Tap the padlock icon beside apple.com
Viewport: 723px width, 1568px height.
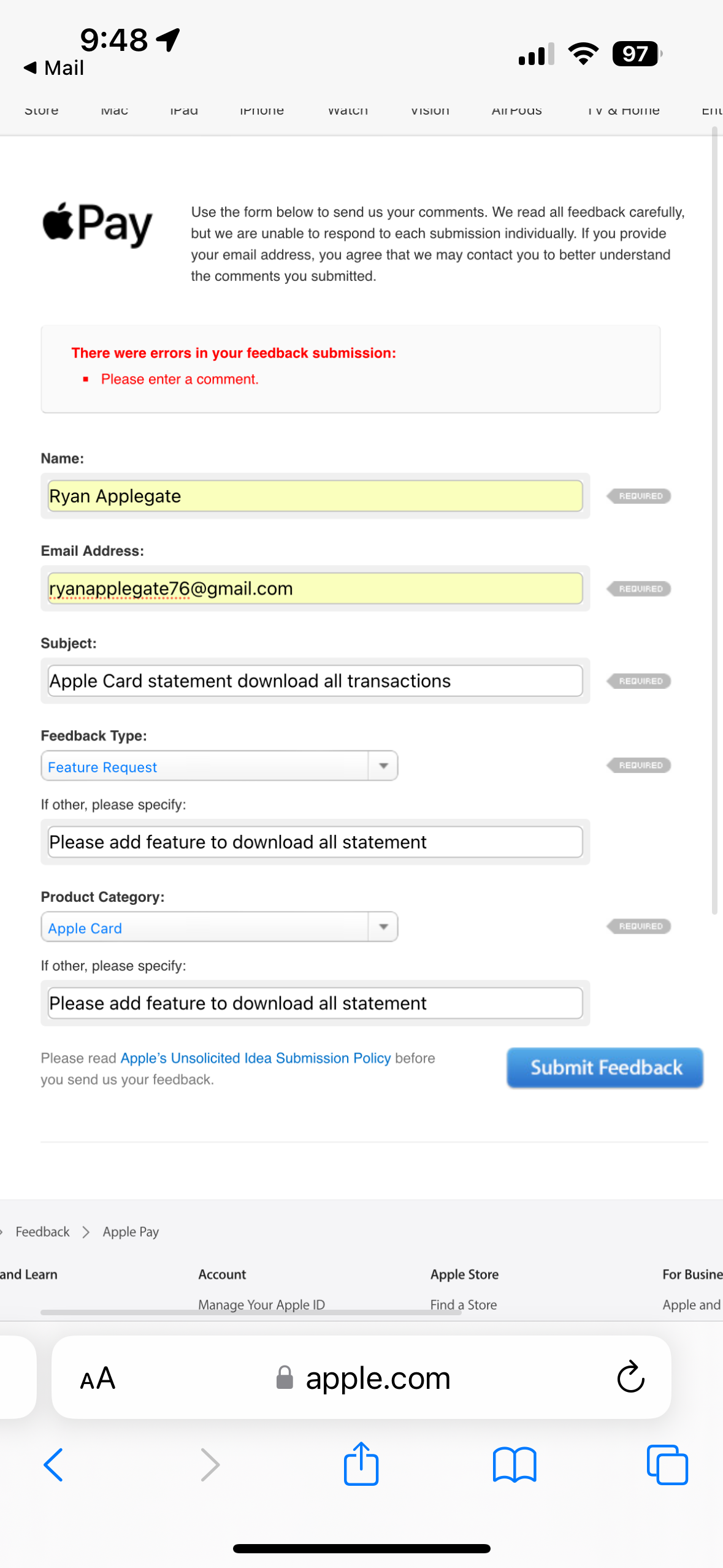[285, 1378]
